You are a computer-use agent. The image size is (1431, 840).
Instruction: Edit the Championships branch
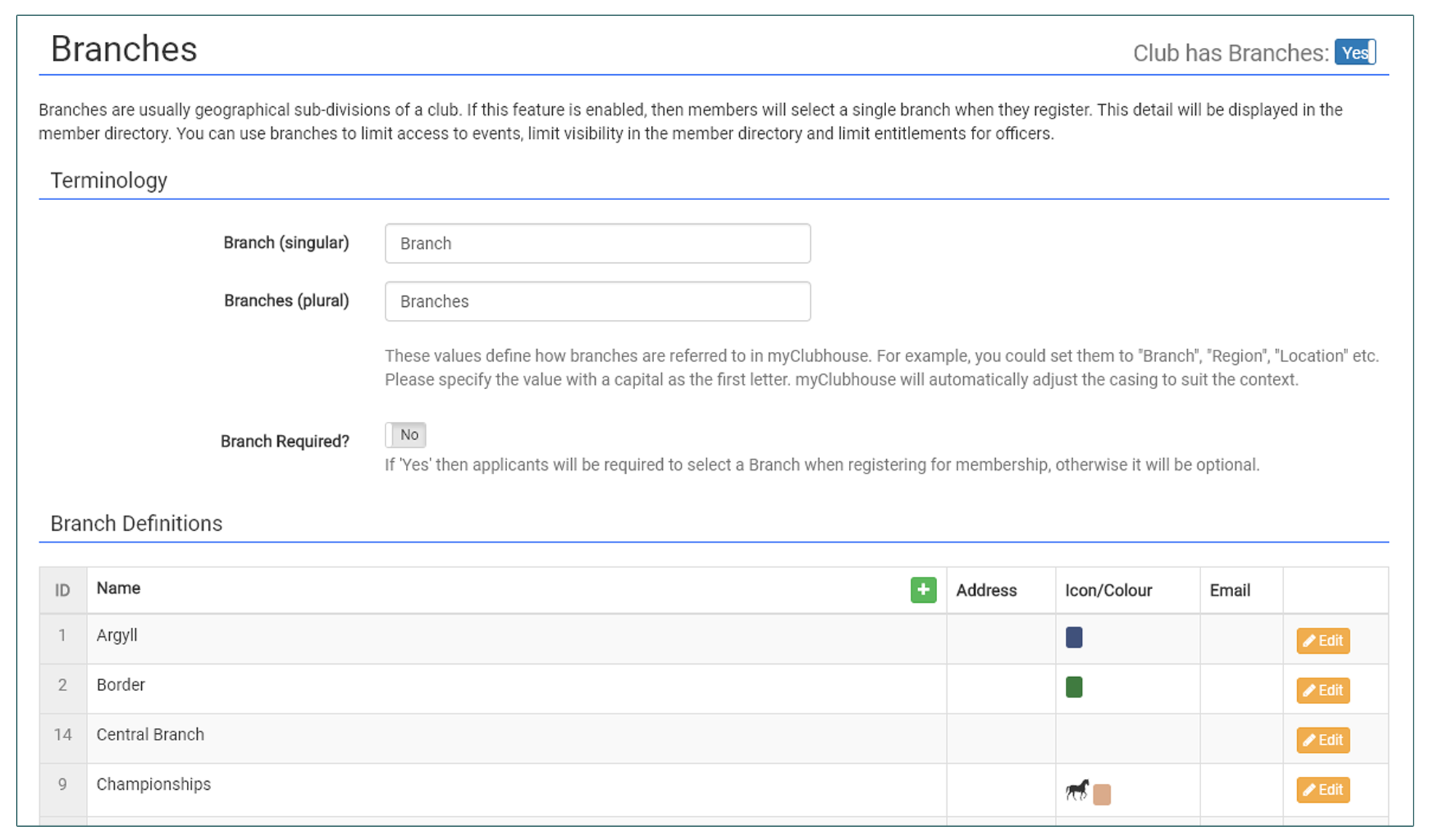coord(1323,790)
